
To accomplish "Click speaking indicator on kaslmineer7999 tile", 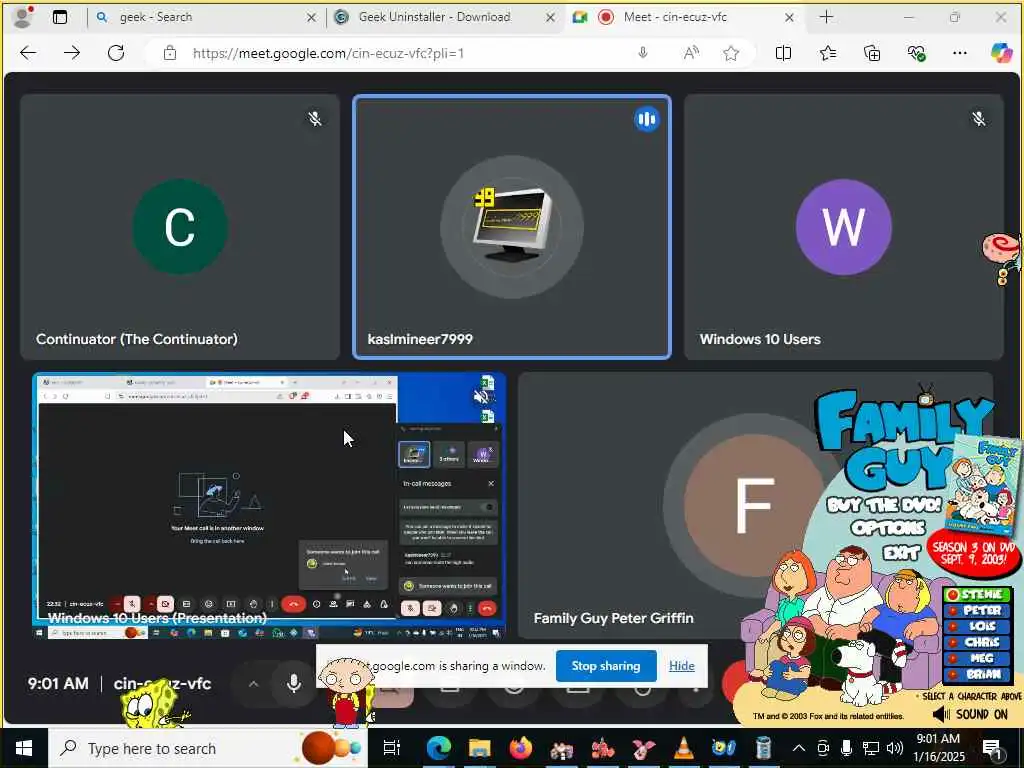I will 647,119.
